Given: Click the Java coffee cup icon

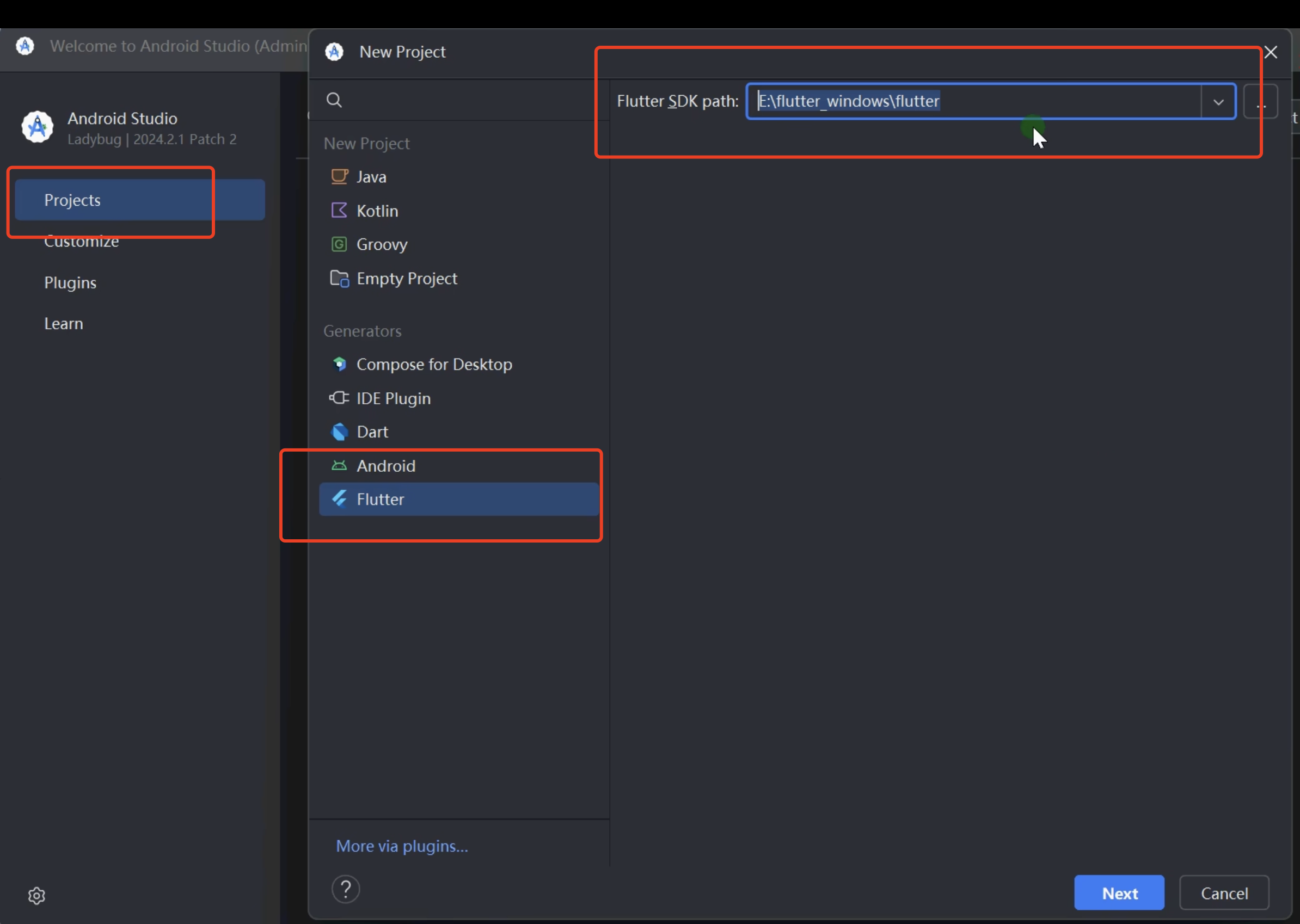Looking at the screenshot, I should 339,177.
